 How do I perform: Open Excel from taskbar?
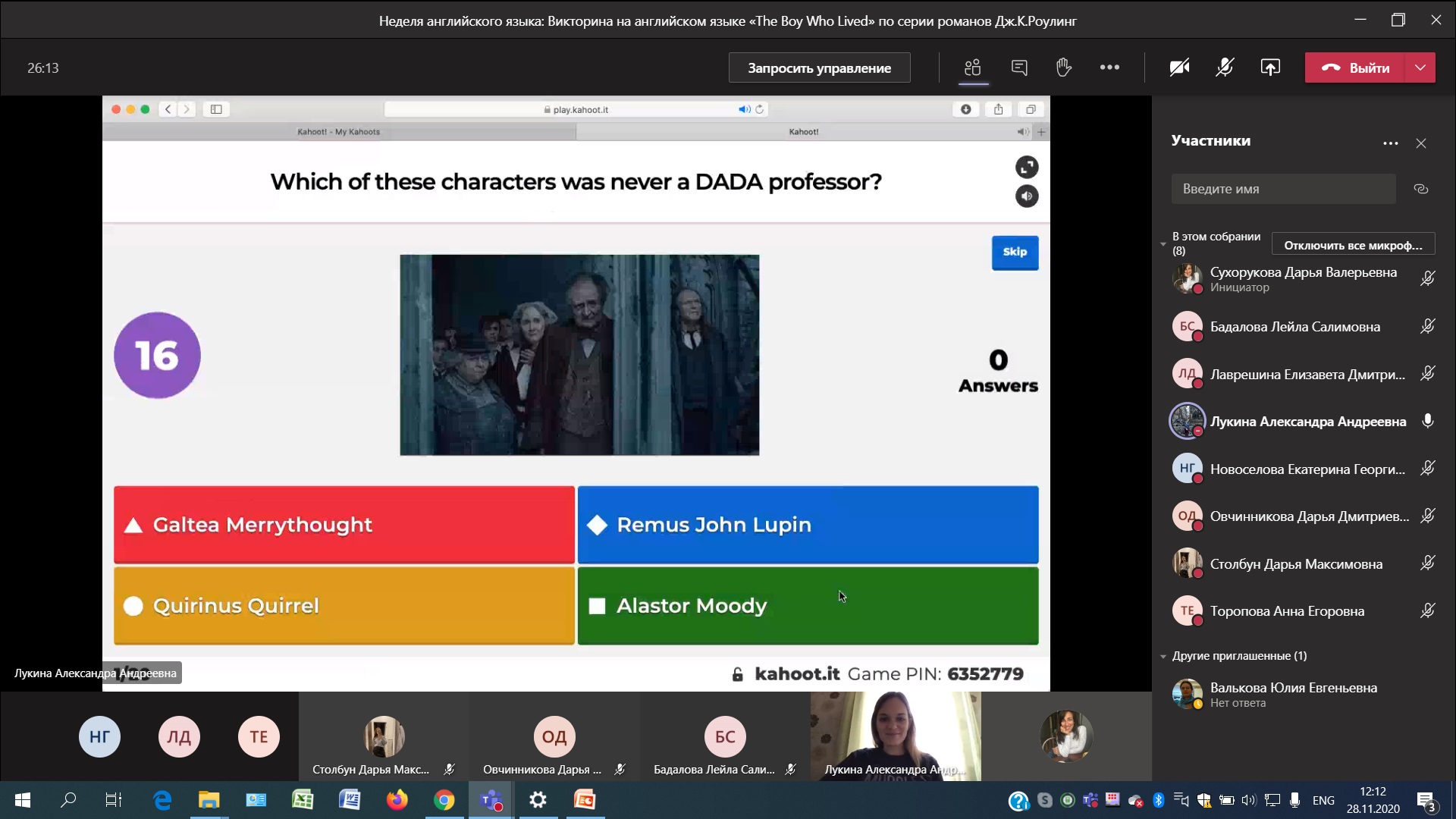click(x=303, y=800)
